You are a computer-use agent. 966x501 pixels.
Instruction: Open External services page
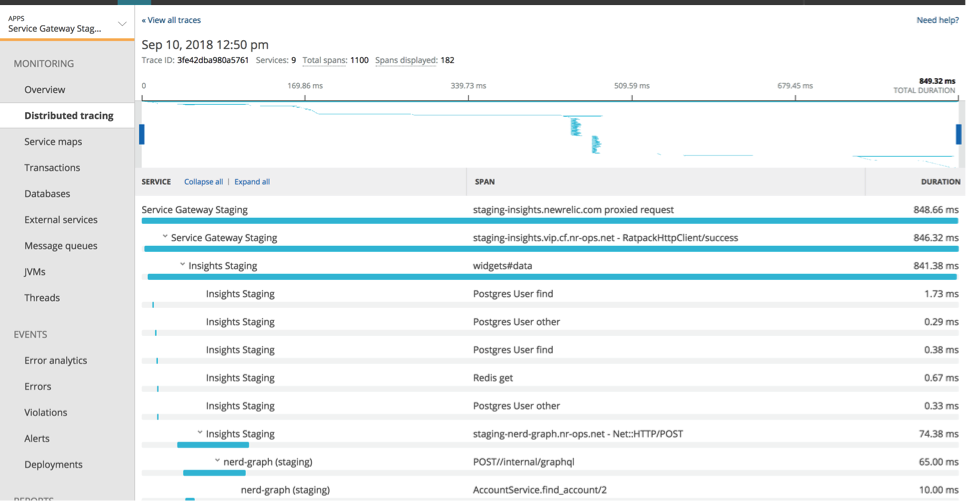[x=60, y=219]
